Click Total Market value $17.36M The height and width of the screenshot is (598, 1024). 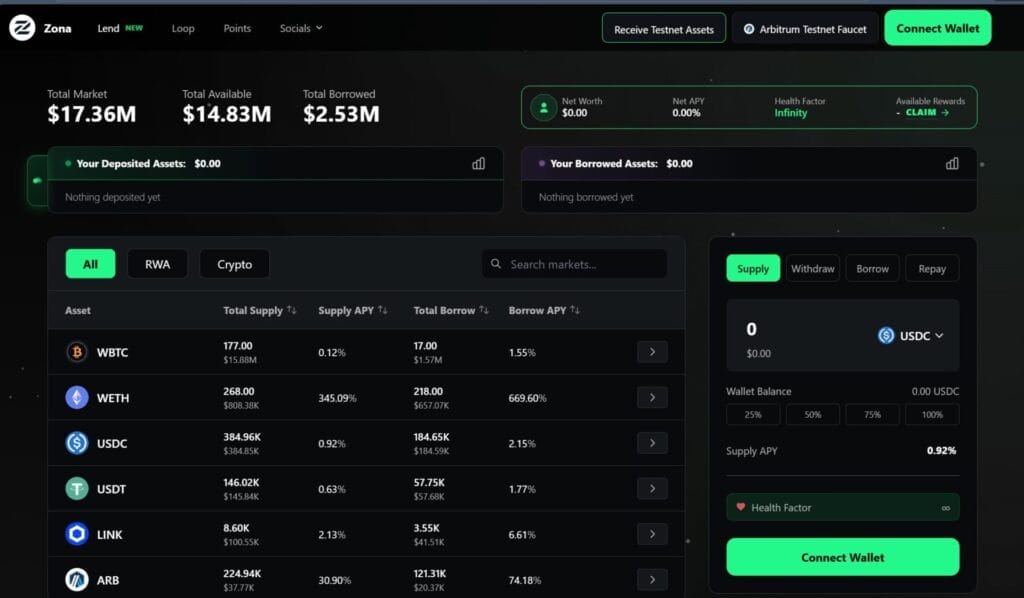tap(91, 114)
